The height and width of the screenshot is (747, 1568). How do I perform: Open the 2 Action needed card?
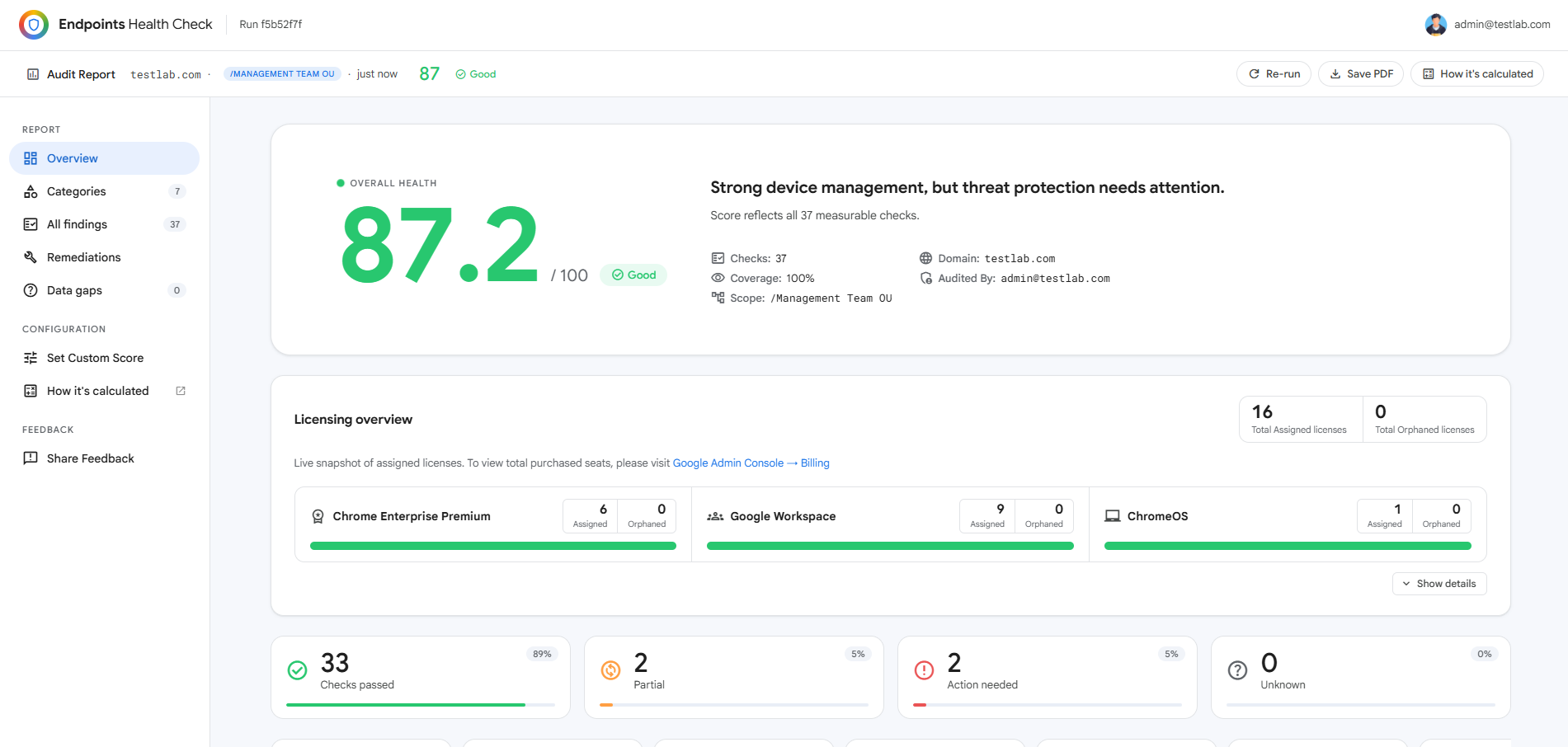(1048, 677)
